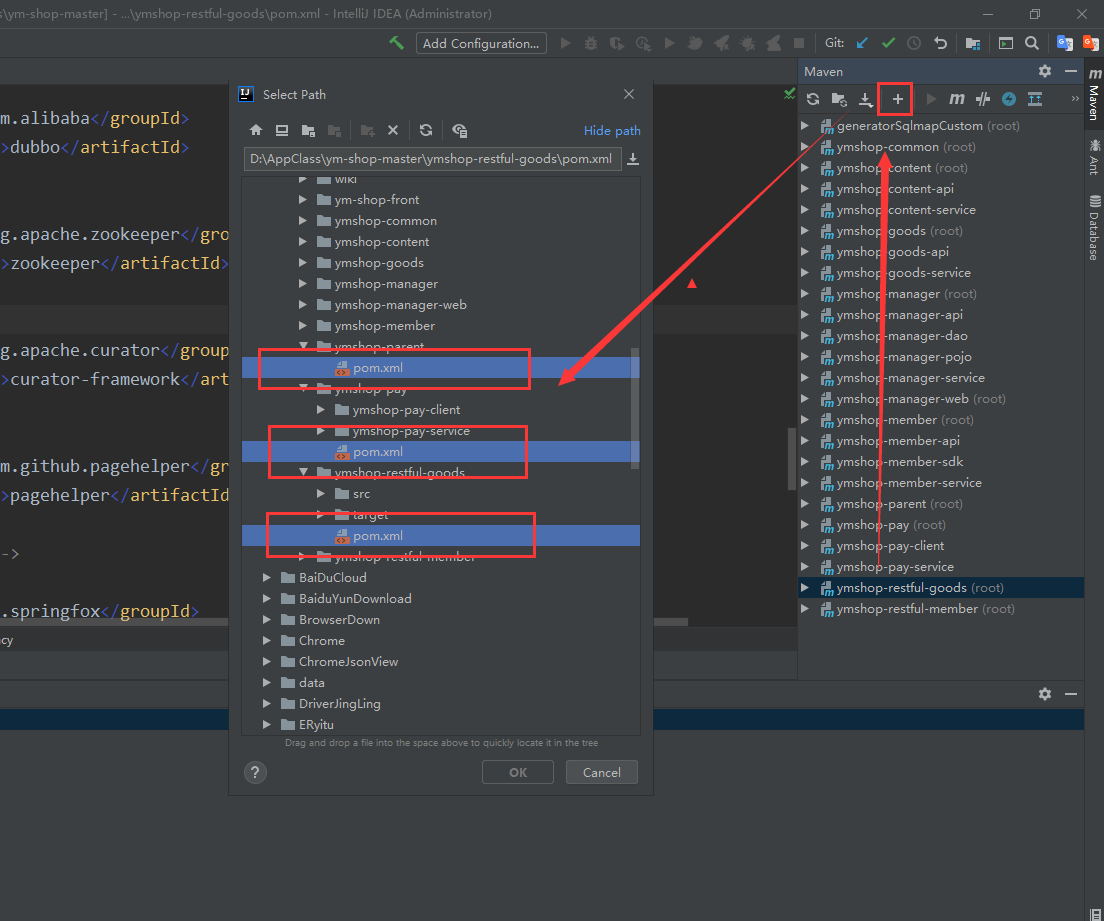1104x921 pixels.
Task: Open bottom panel settings gear
Action: click(x=1045, y=694)
